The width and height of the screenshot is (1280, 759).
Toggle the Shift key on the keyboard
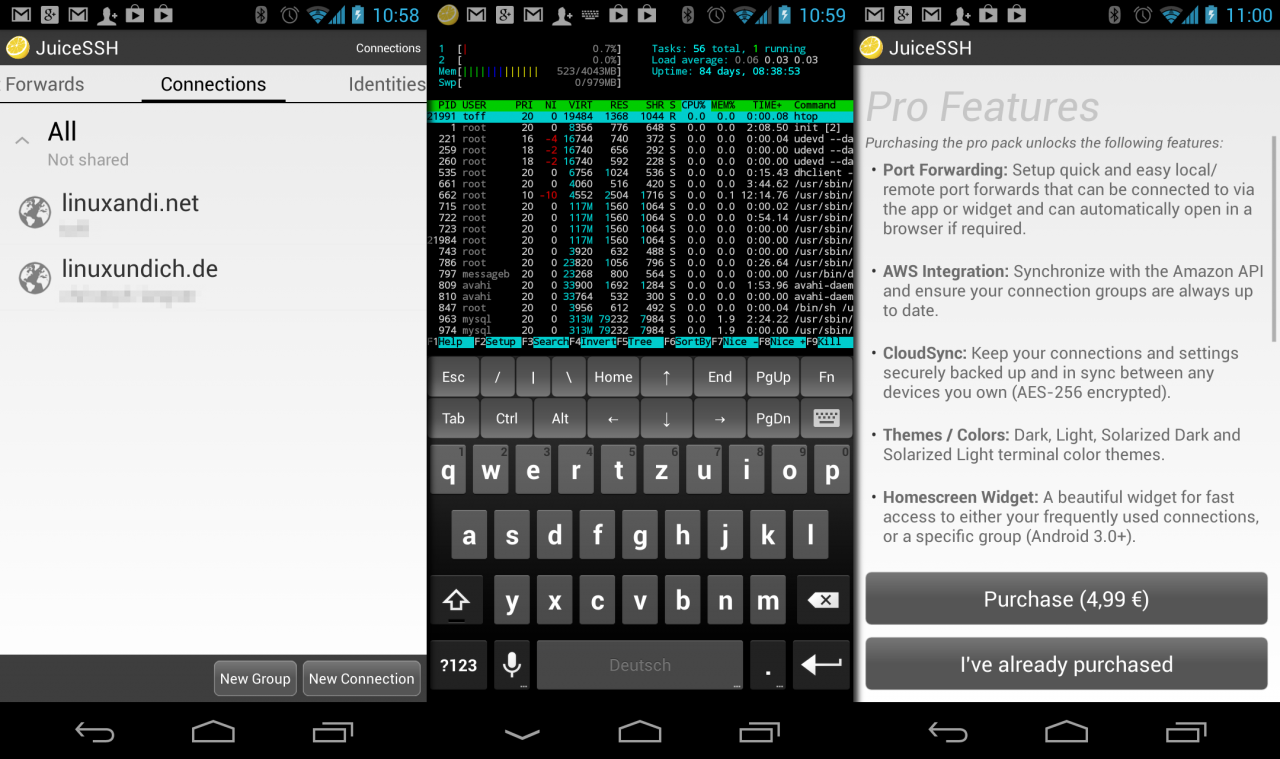pos(456,600)
